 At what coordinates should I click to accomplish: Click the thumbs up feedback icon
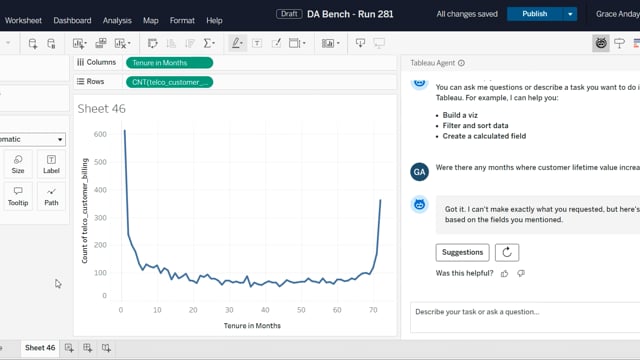pos(504,273)
